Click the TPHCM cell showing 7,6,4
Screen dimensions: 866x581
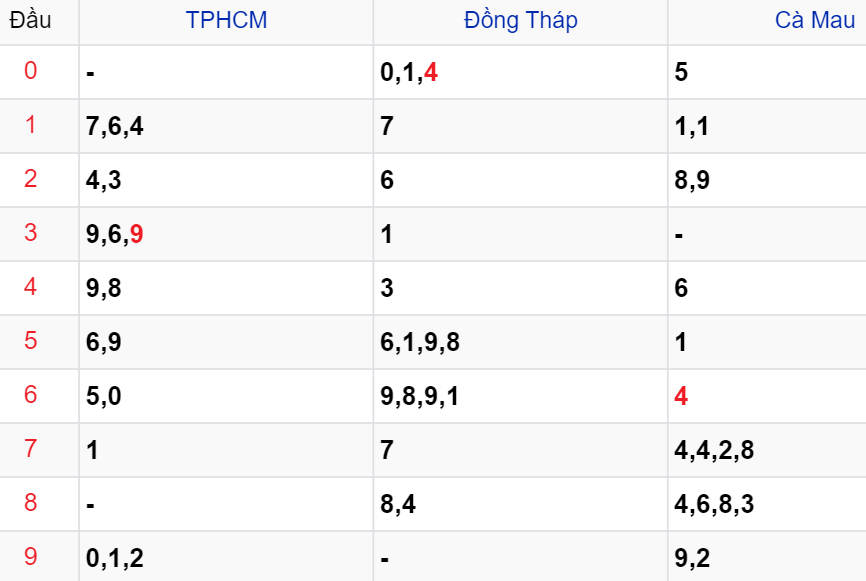(x=115, y=126)
